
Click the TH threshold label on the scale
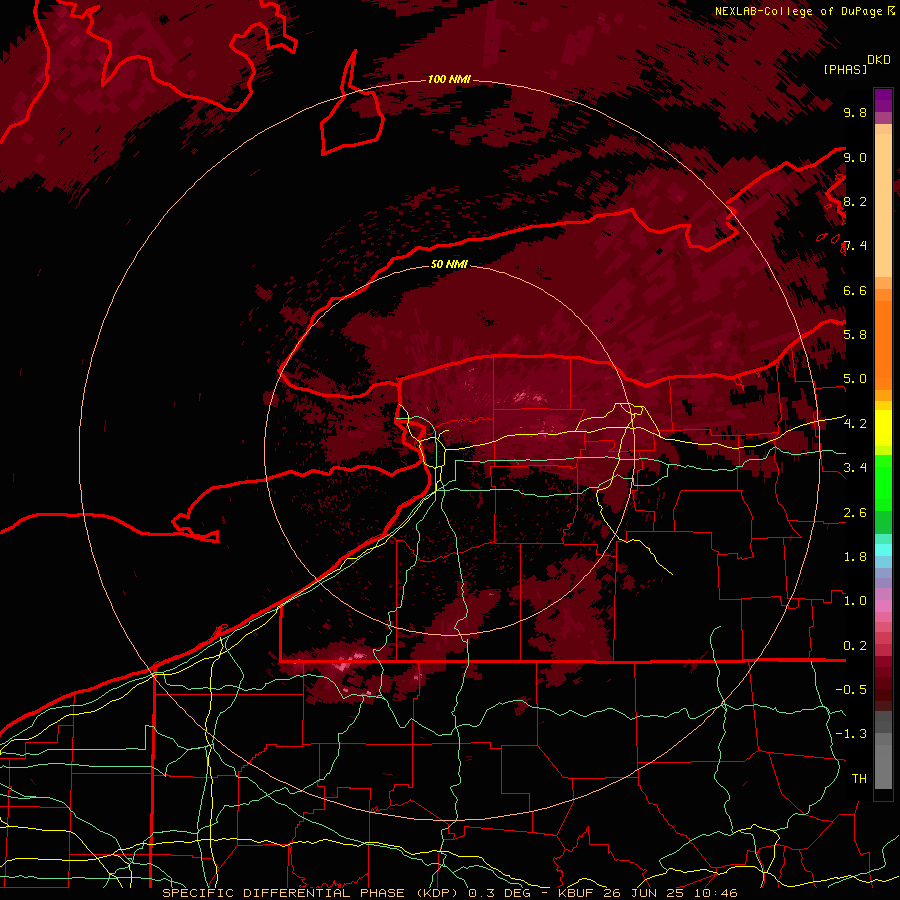point(859,779)
